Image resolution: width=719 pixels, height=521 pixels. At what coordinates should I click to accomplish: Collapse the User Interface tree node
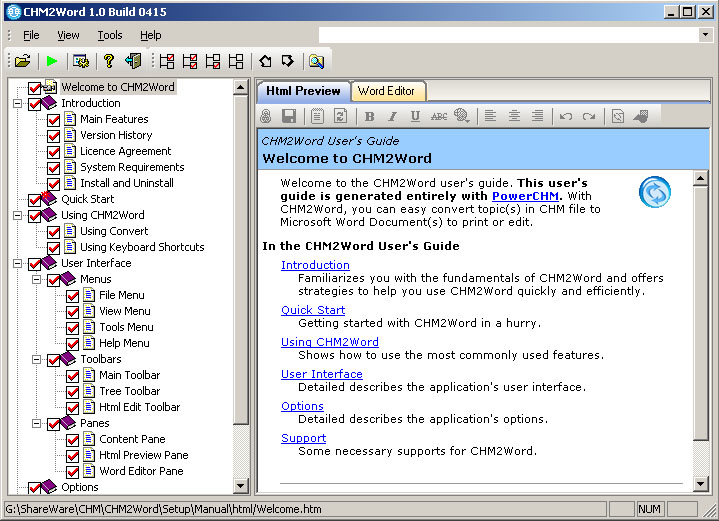pyautogui.click(x=18, y=264)
